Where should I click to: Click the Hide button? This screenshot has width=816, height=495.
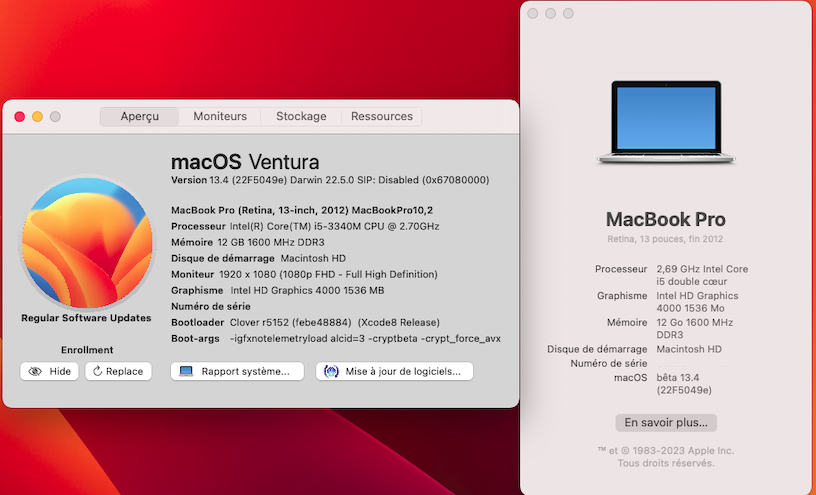49,371
